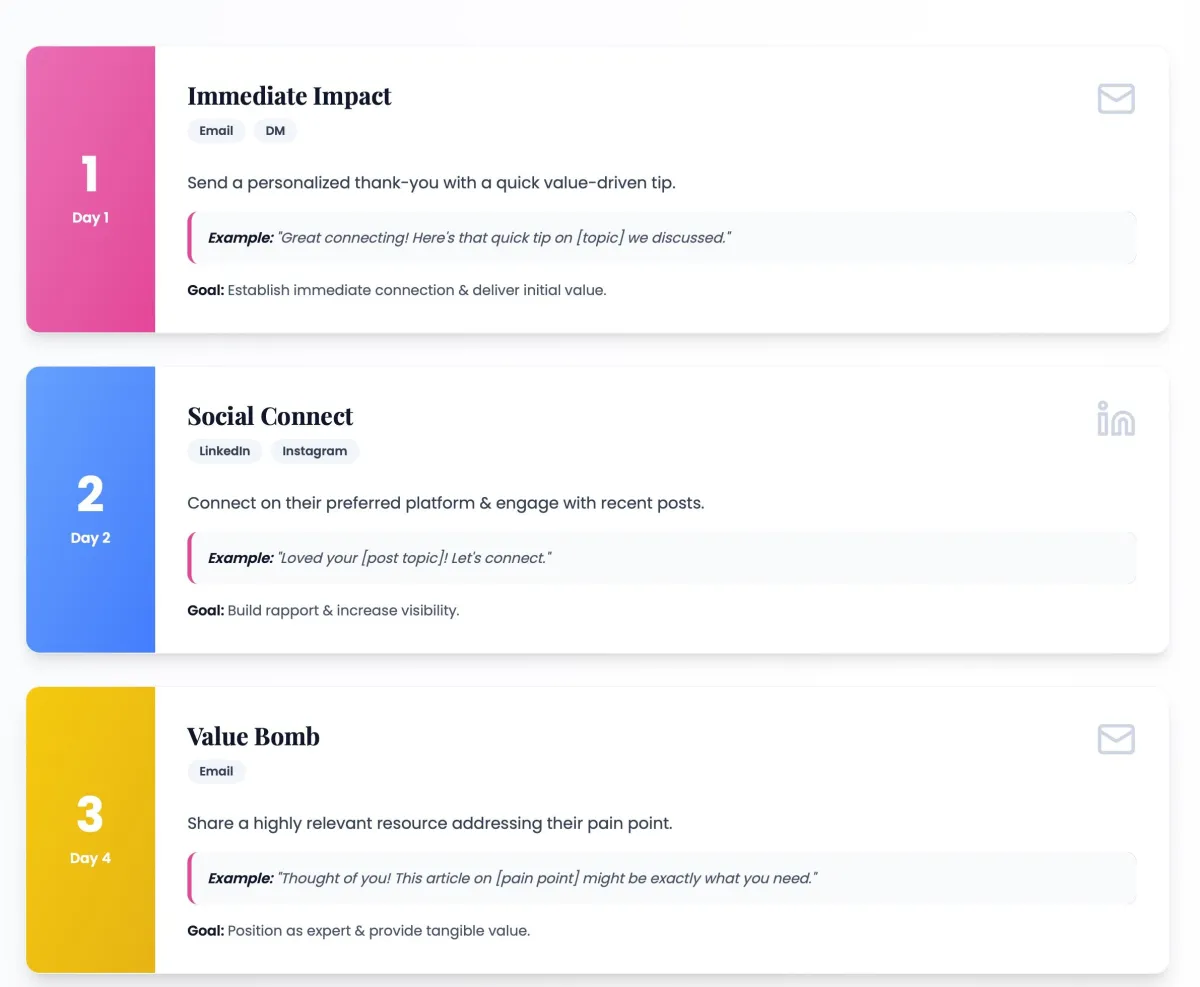Click the 'Great connecting!' example quote box

coord(662,238)
